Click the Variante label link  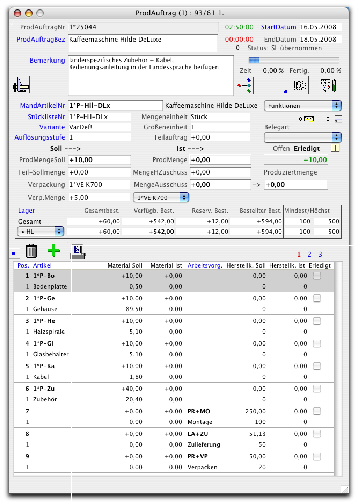tap(52, 127)
